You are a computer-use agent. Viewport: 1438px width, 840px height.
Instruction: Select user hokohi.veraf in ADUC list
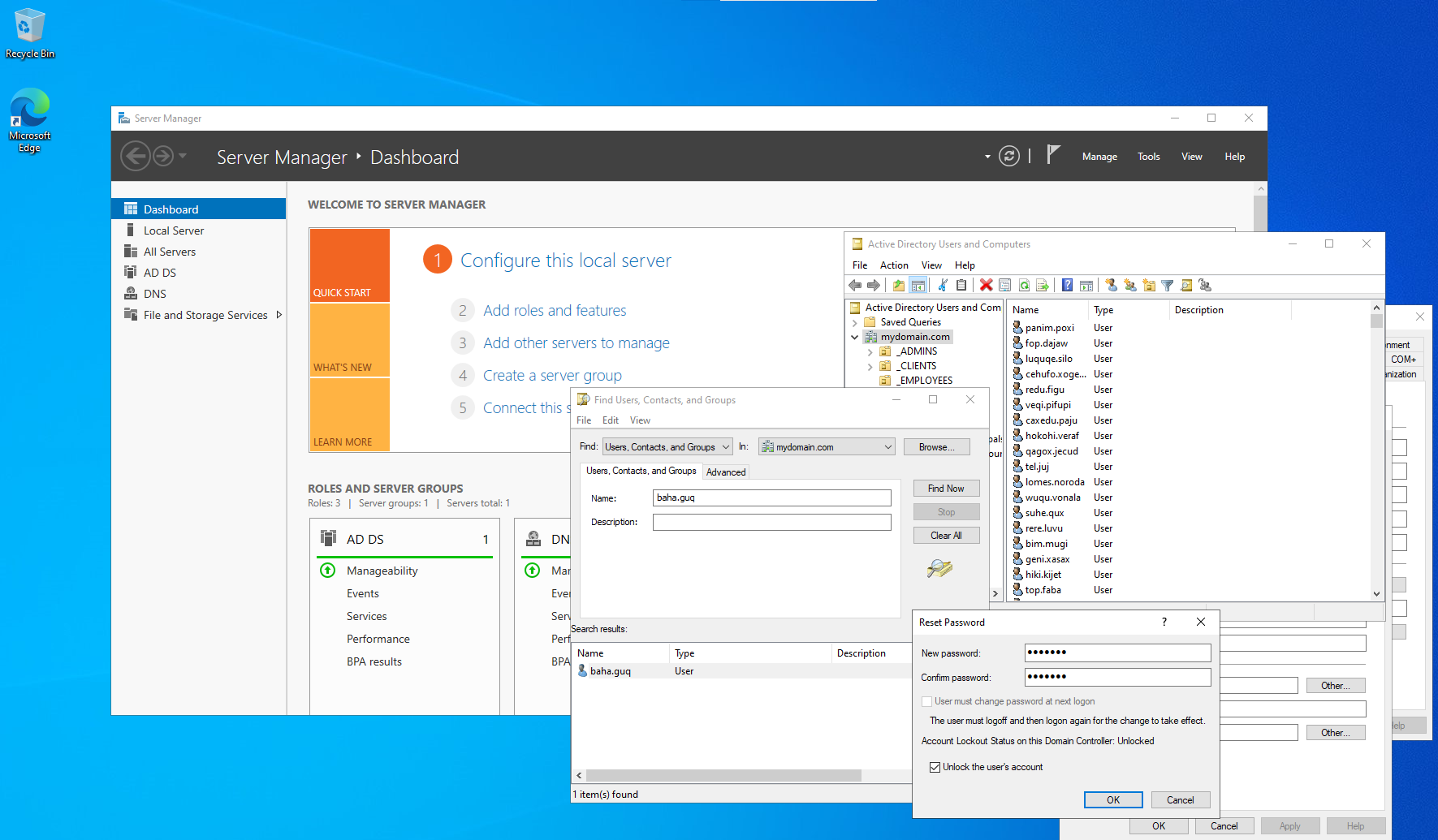click(x=1052, y=436)
